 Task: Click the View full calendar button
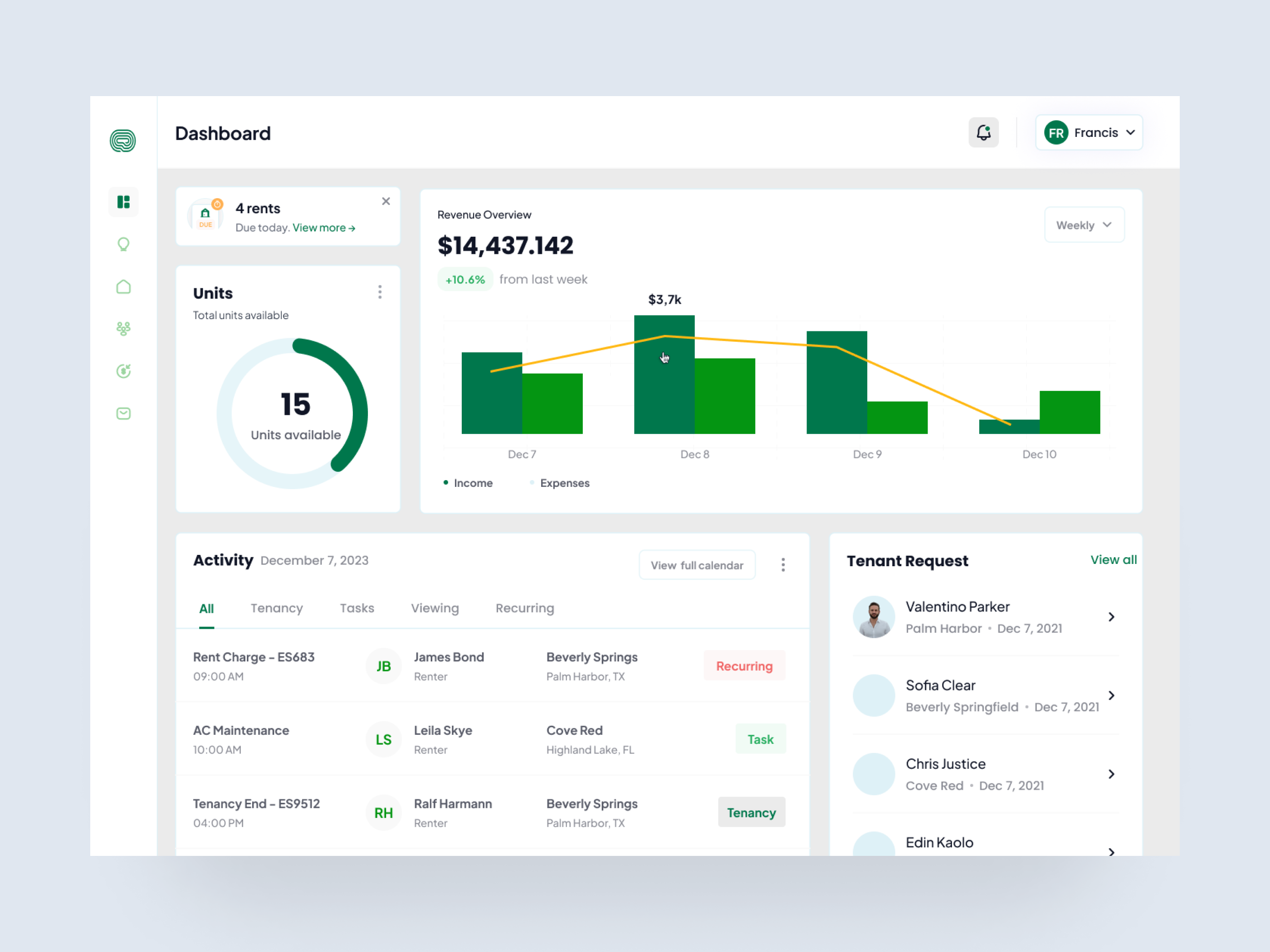coord(696,565)
